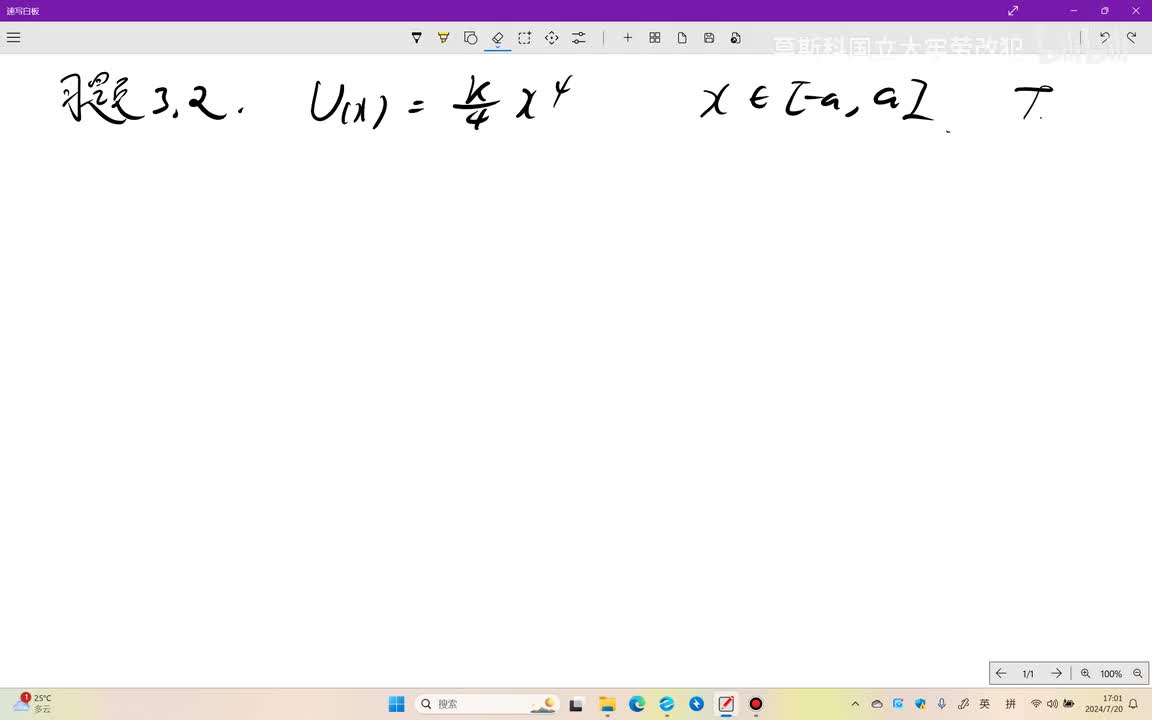Toggle fullscreen with diagonal arrows icon
Viewport: 1152px width, 720px height.
(x=1013, y=10)
